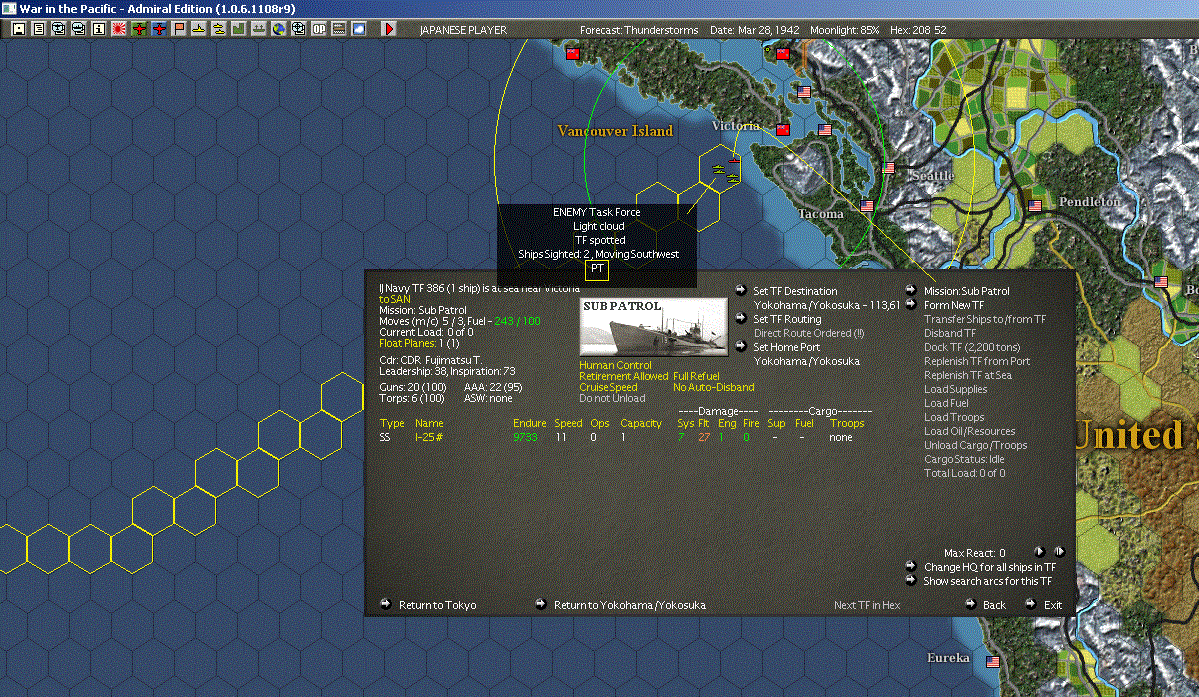The height and width of the screenshot is (697, 1199).
Task: Toggle Cruise Speed setting
Action: pyautogui.click(x=608, y=387)
